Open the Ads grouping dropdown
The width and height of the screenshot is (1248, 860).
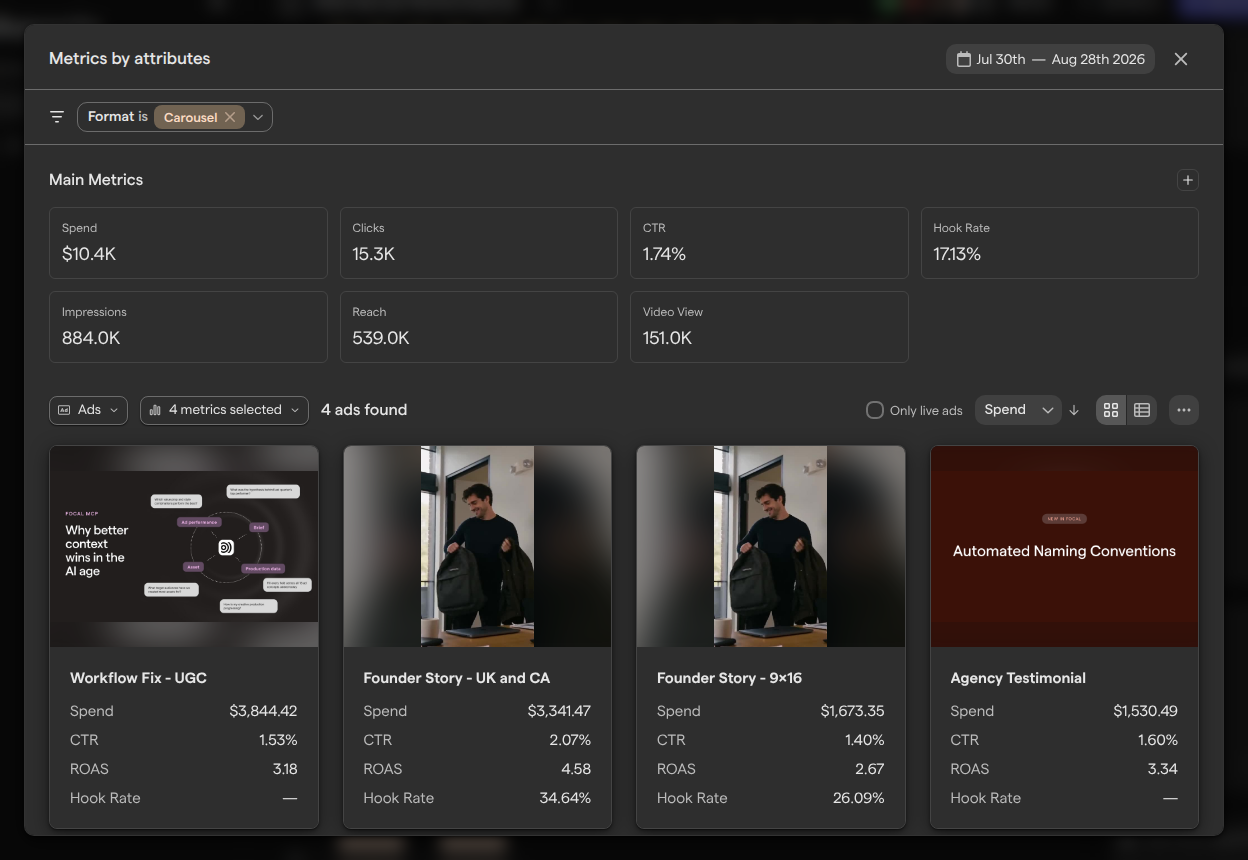coord(89,410)
